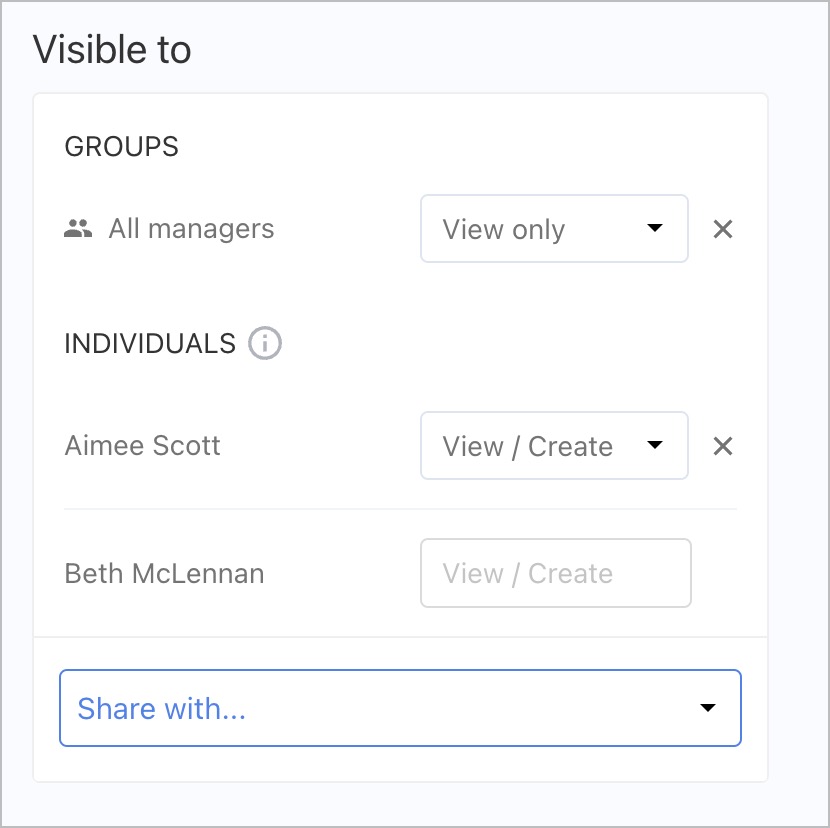830x828 pixels.
Task: Open Aimee Scott's View / Create dropdown
Action: click(x=553, y=446)
